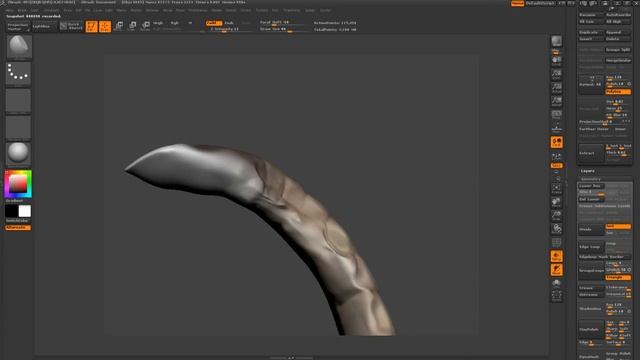
Task: Toggle the Floor grid icon
Action: 557,128
